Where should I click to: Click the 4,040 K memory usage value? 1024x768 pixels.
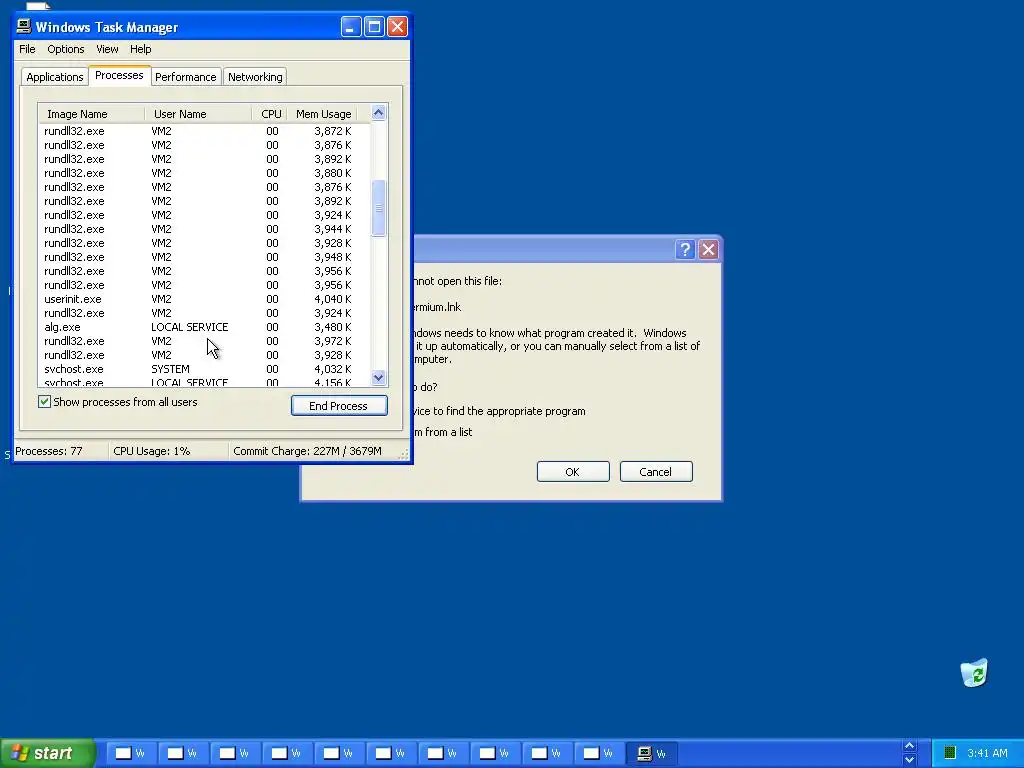(x=332, y=299)
